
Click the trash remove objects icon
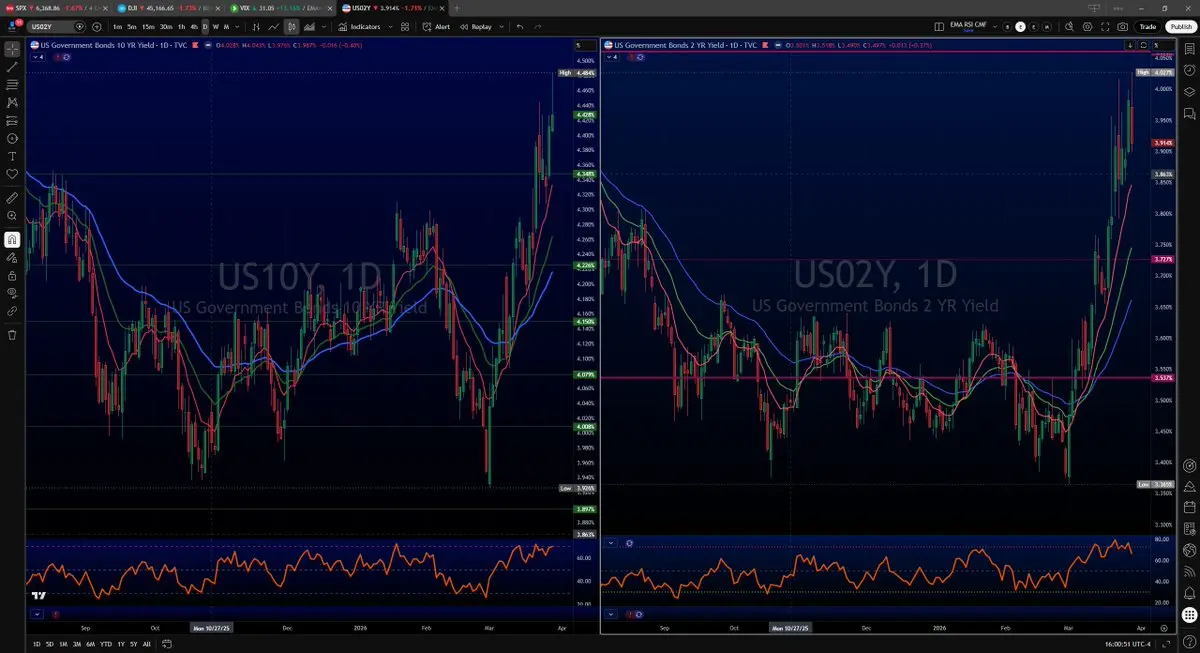pyautogui.click(x=12, y=335)
